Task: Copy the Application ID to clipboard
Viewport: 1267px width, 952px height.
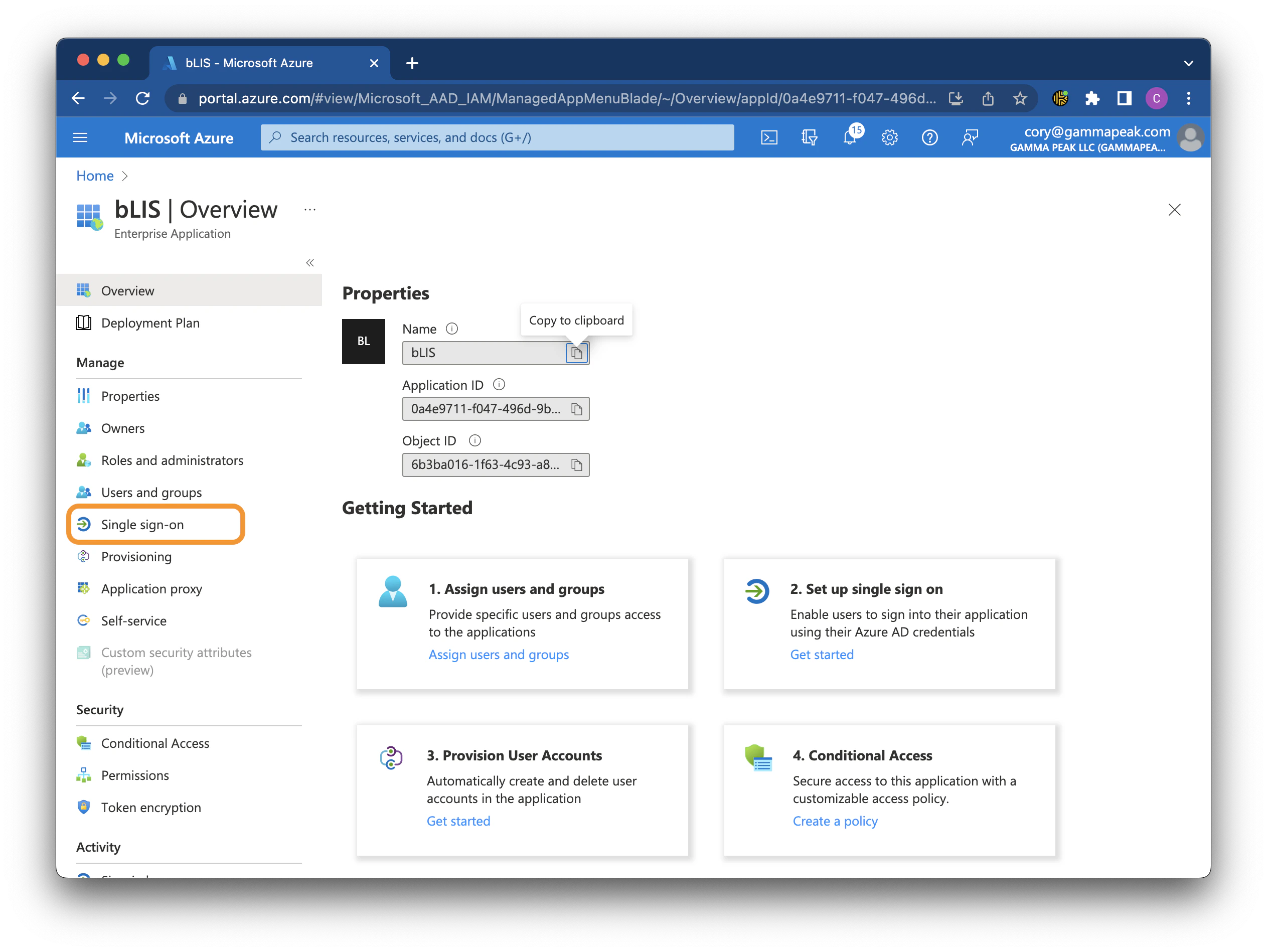Action: [576, 408]
